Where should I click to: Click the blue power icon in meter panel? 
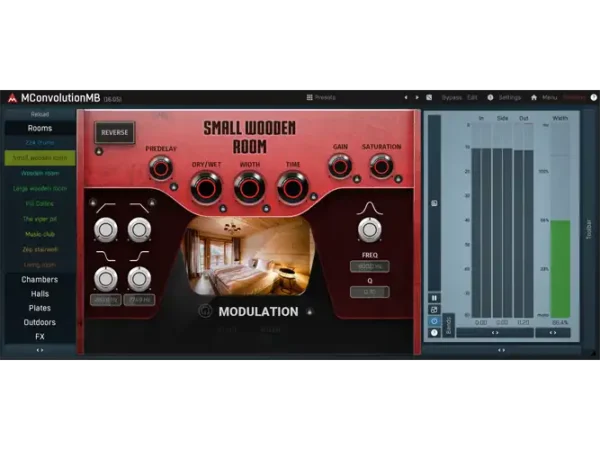434,321
